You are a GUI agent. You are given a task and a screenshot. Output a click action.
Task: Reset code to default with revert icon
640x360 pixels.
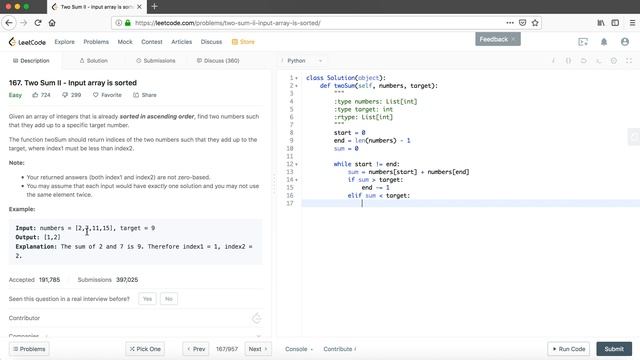(583, 60)
